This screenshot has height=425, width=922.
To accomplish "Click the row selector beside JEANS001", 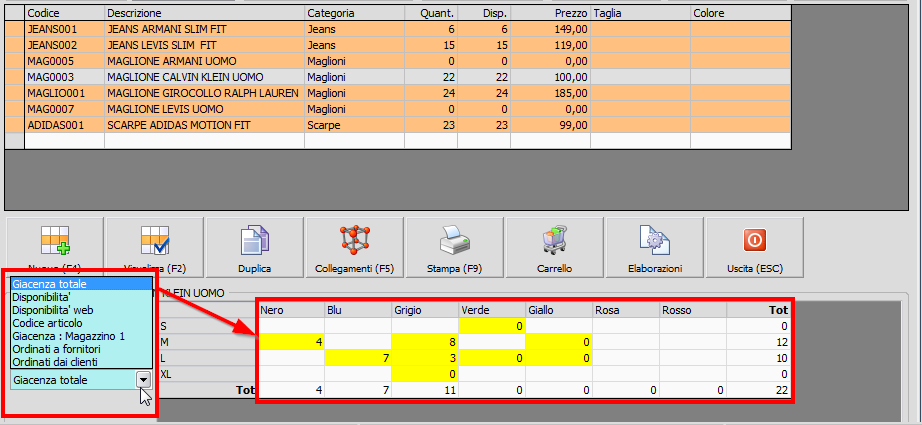I will (15, 28).
